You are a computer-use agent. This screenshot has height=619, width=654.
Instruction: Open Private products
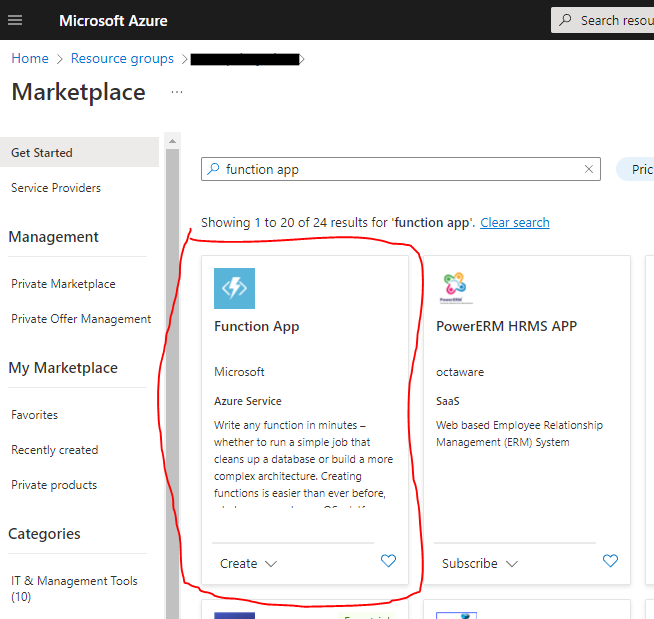54,485
